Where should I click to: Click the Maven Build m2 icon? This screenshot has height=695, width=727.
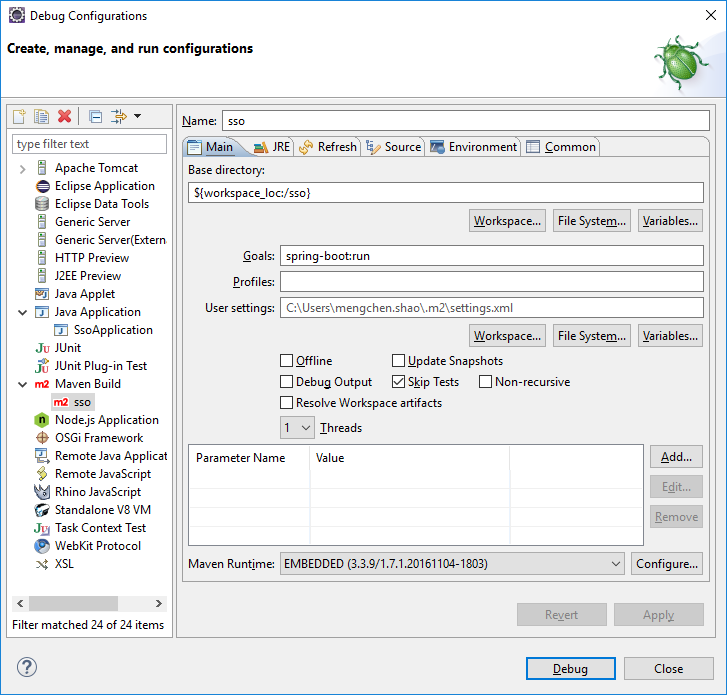pos(42,384)
